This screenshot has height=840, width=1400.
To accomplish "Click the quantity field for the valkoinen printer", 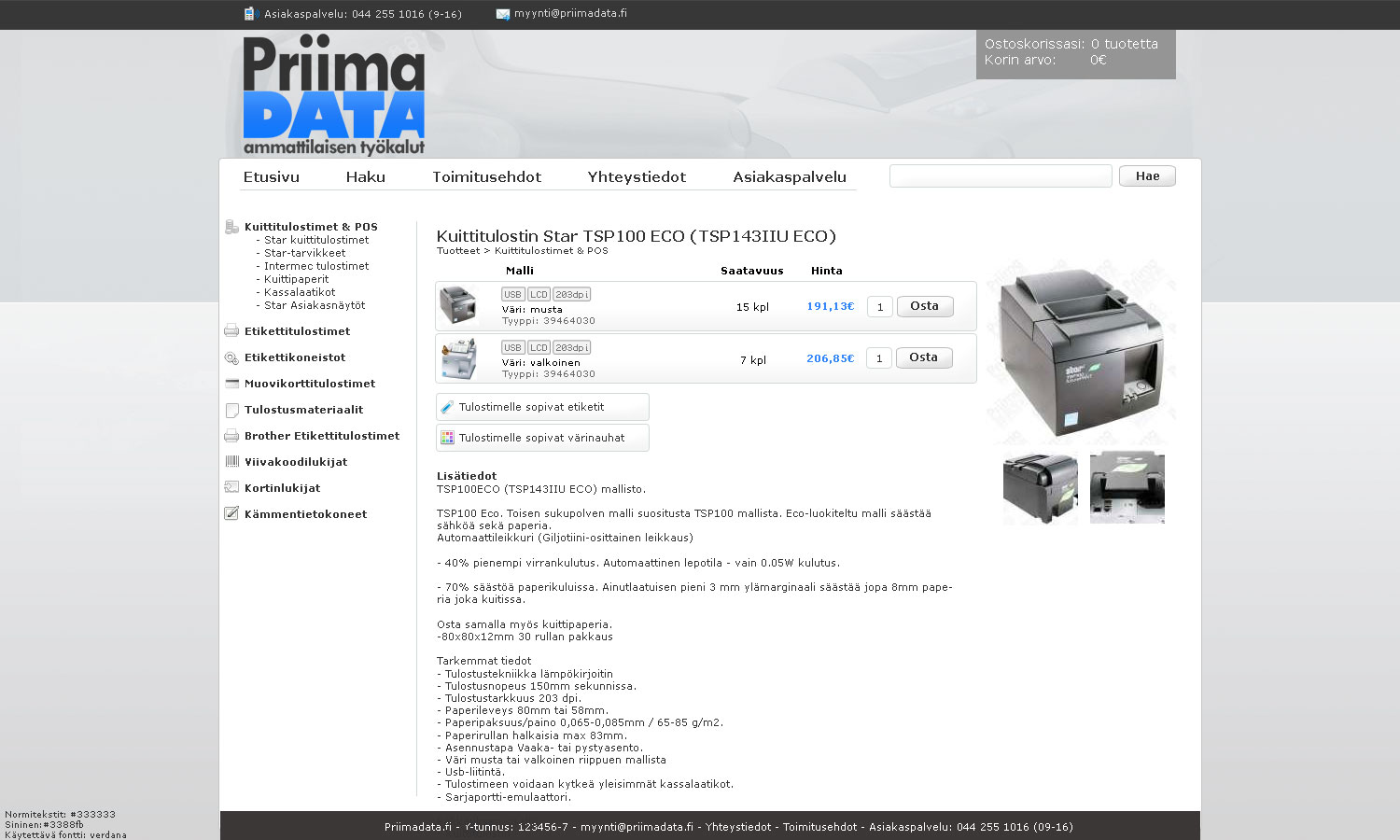I will click(x=879, y=358).
